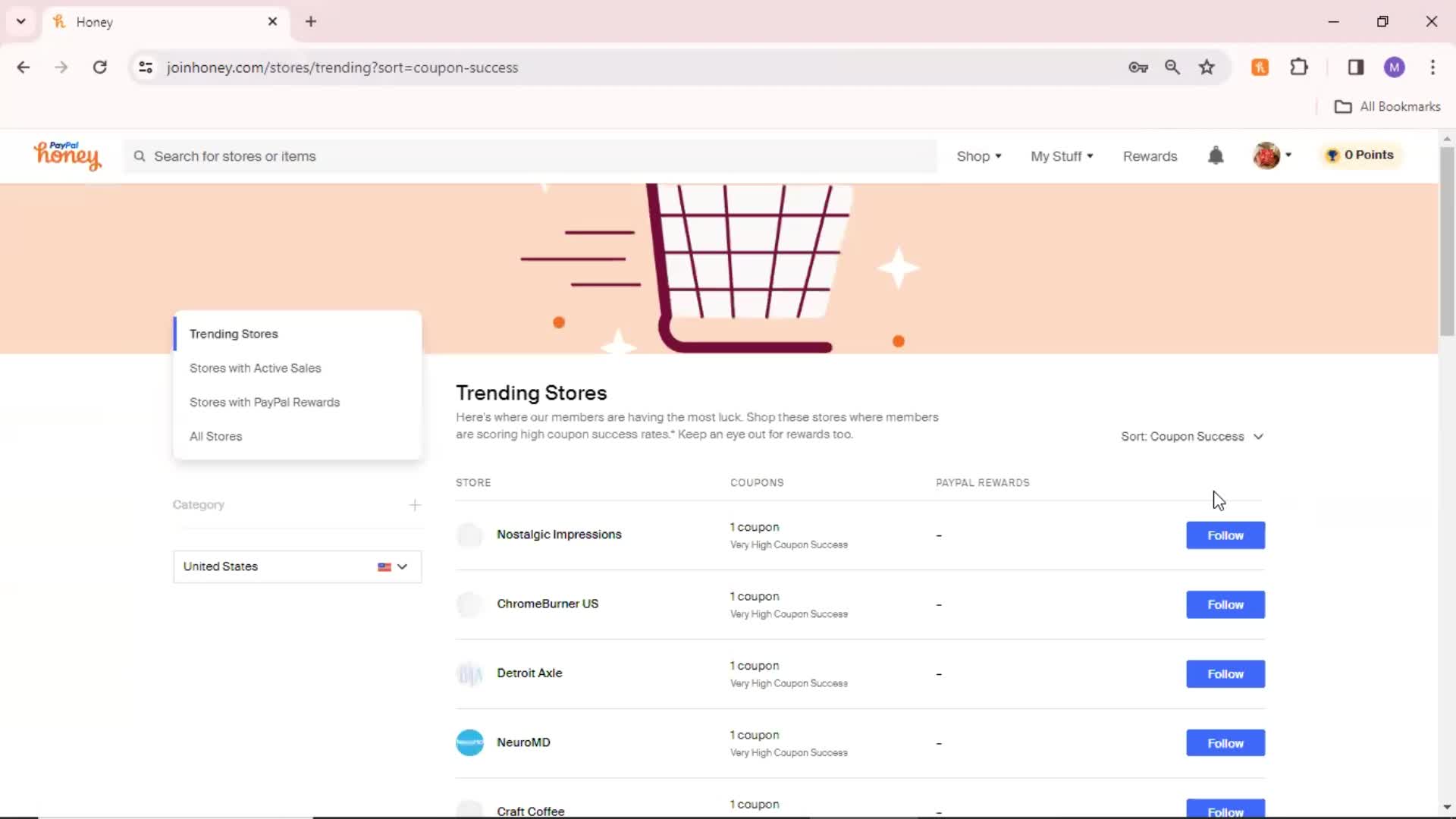Click the Honey extension icon in toolbar
1456x819 pixels.
coord(1260,67)
